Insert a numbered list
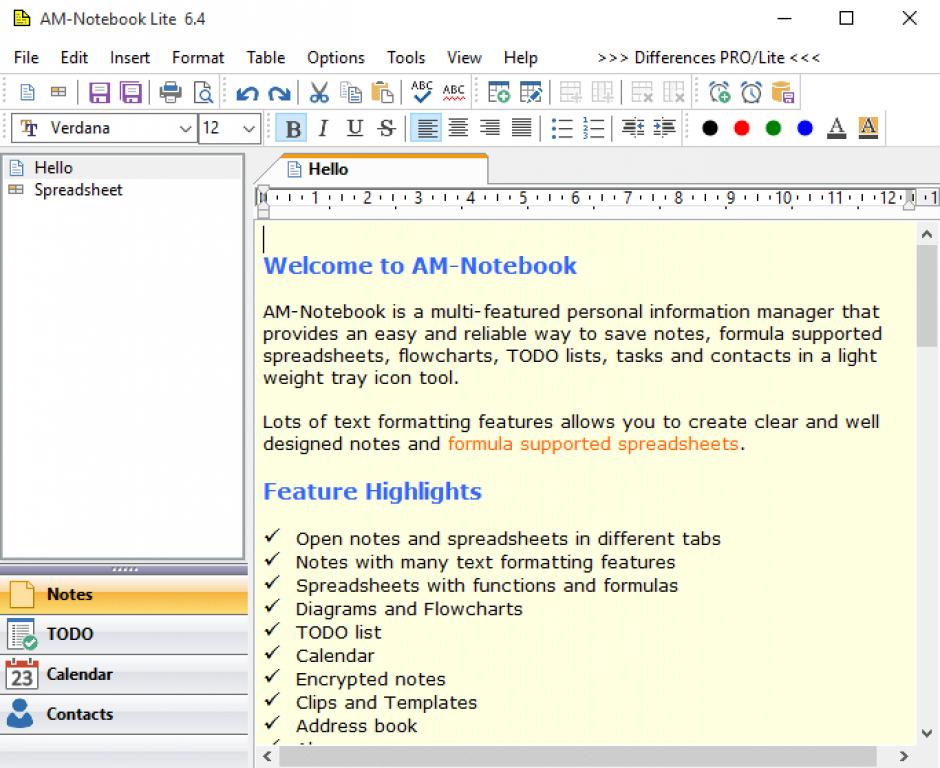This screenshot has height=768, width=940. pyautogui.click(x=593, y=128)
